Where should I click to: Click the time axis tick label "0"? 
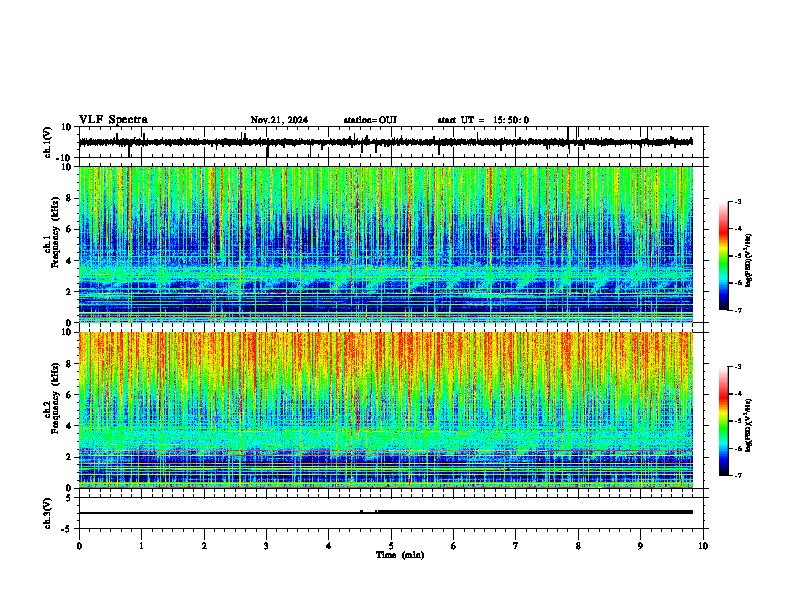tap(79, 546)
